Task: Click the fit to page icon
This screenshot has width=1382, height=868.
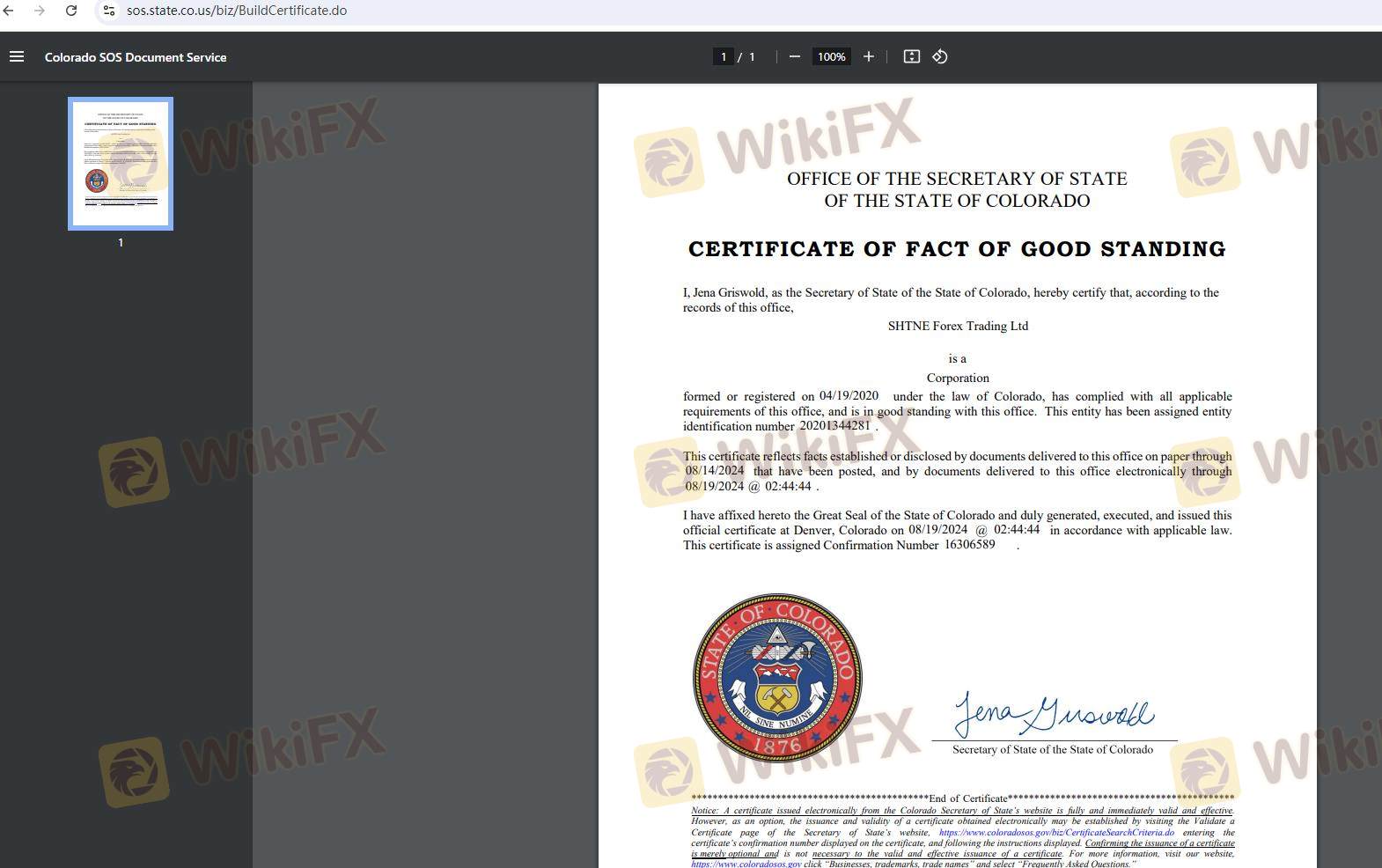Action: pyautogui.click(x=912, y=56)
